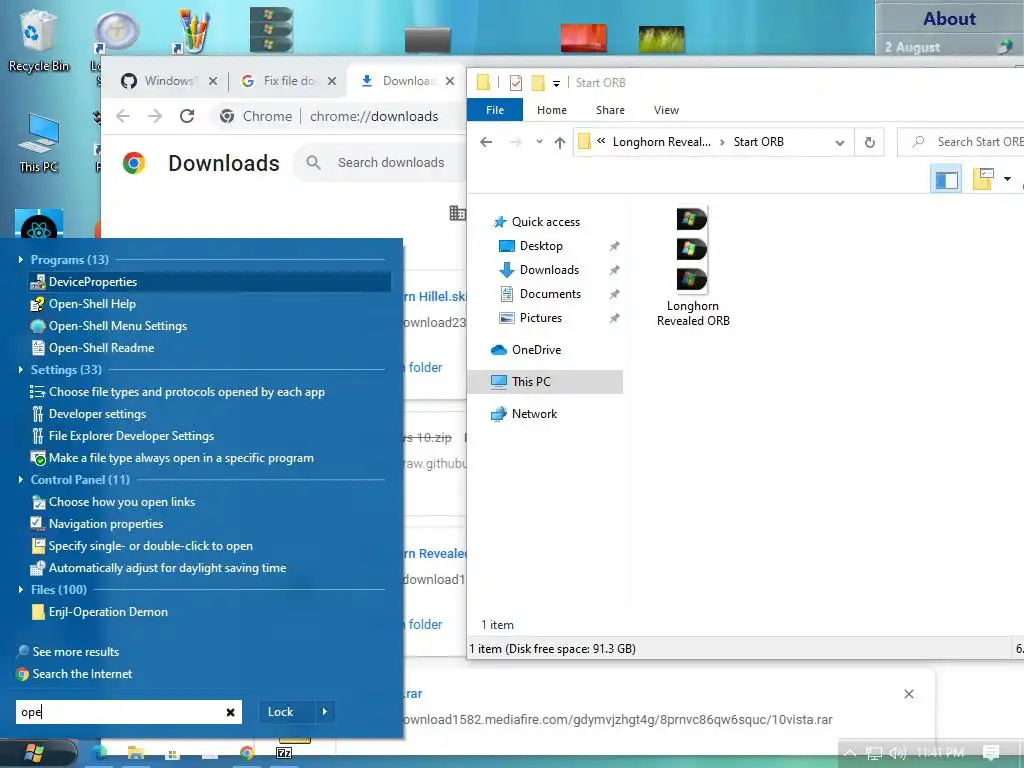Expand the Files (100) results group
Screen dimensions: 1024x768
click(x=21, y=590)
